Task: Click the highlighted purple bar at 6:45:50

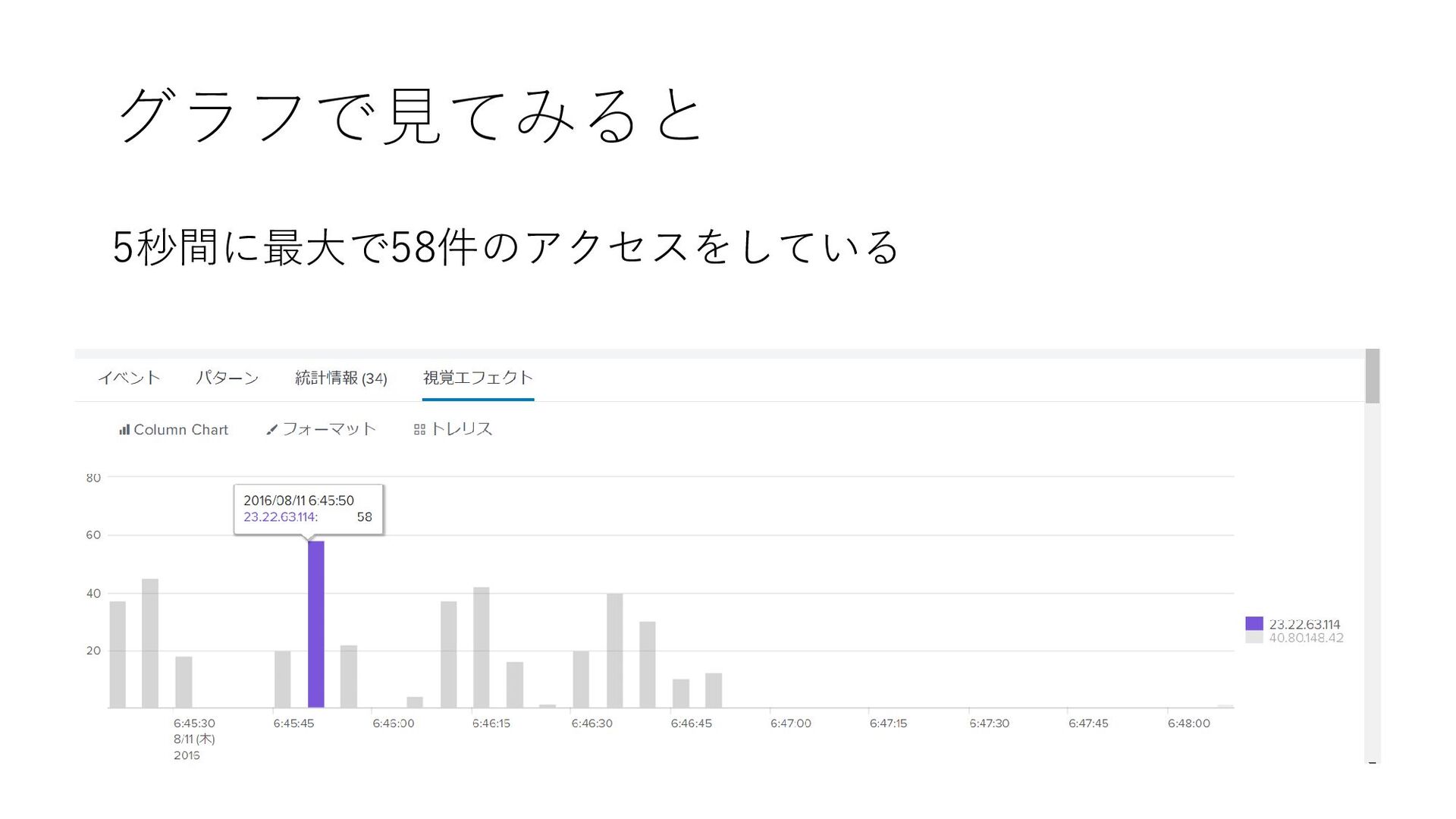Action: pyautogui.click(x=315, y=623)
